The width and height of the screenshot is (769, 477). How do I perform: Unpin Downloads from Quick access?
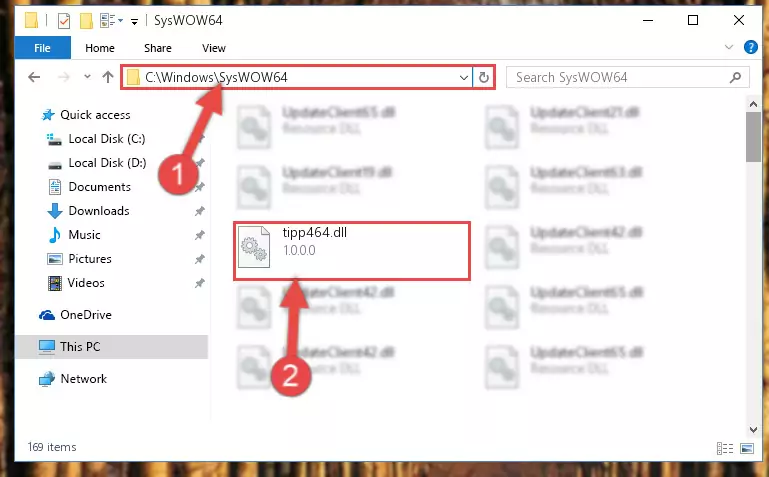pyautogui.click(x=199, y=211)
